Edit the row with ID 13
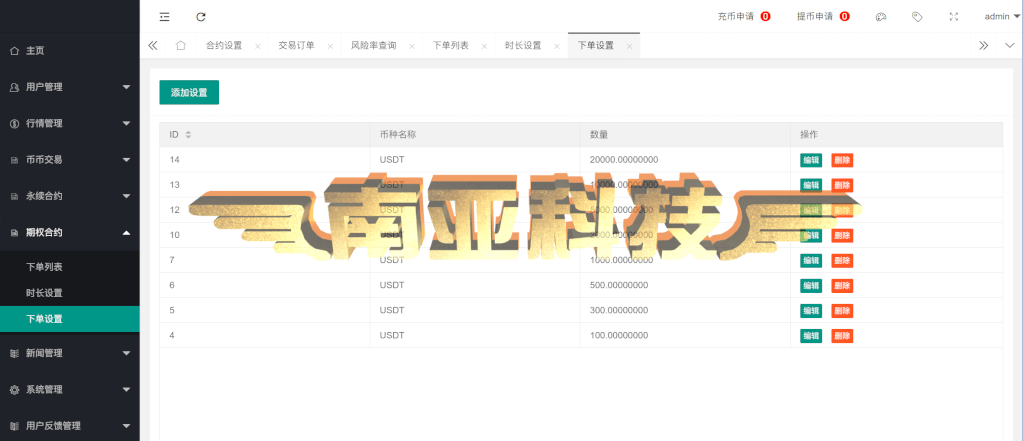The width and height of the screenshot is (1024, 441). point(810,185)
